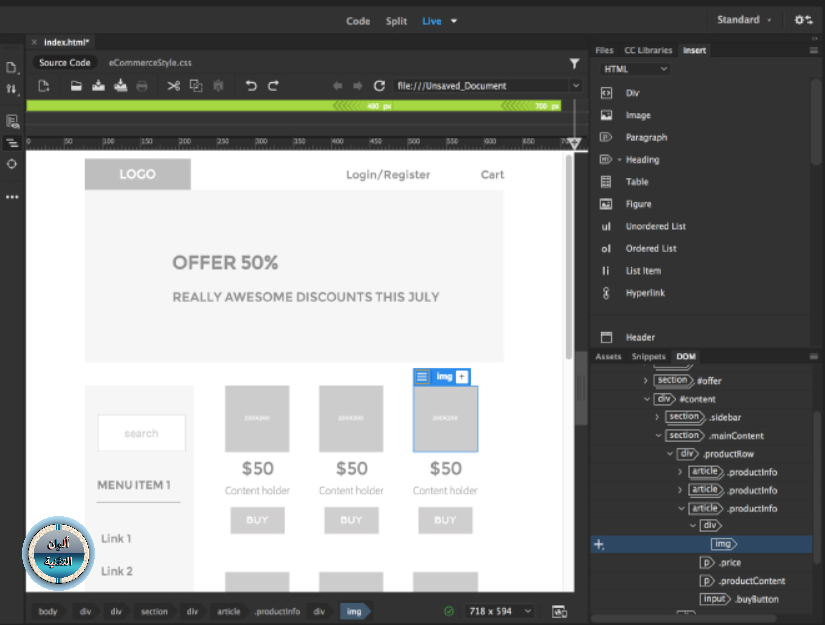Click the open documents icon in left sidebar
Viewport: 825px width, 625px height.
pyautogui.click(x=12, y=68)
